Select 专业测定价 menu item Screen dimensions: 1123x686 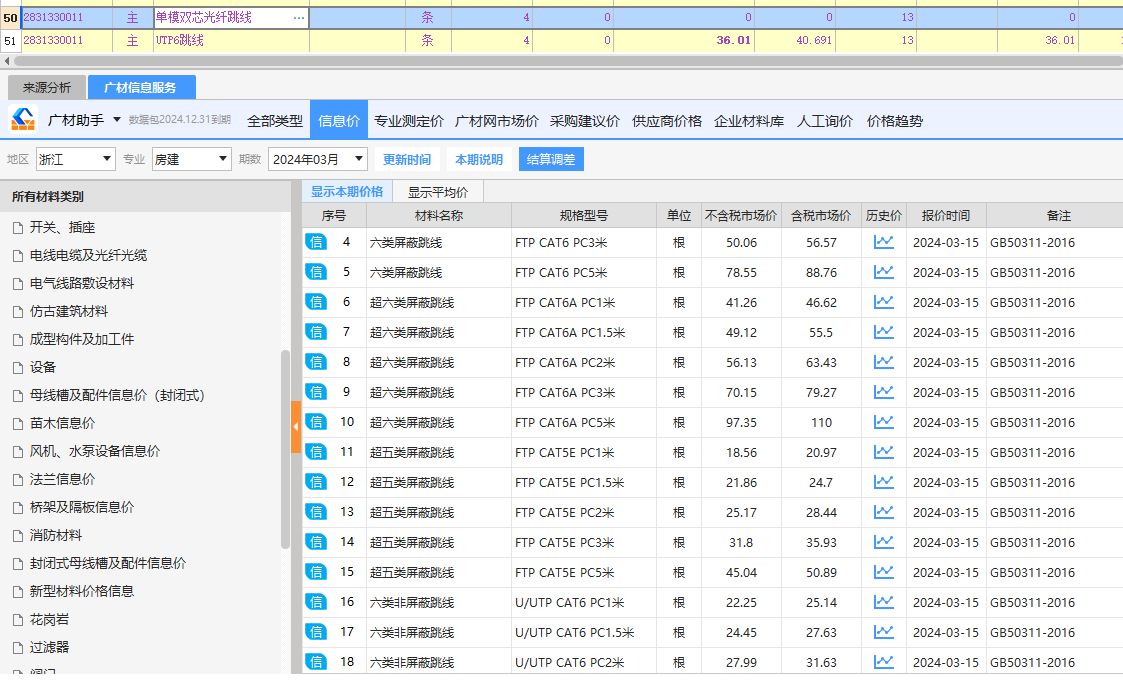pyautogui.click(x=408, y=121)
